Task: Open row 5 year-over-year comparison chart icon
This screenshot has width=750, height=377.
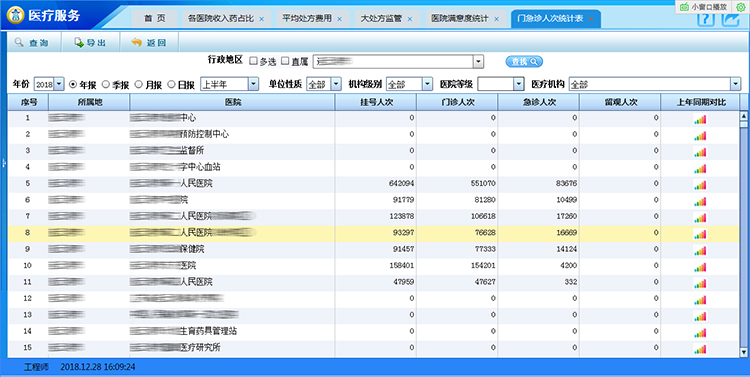Action: coord(700,185)
